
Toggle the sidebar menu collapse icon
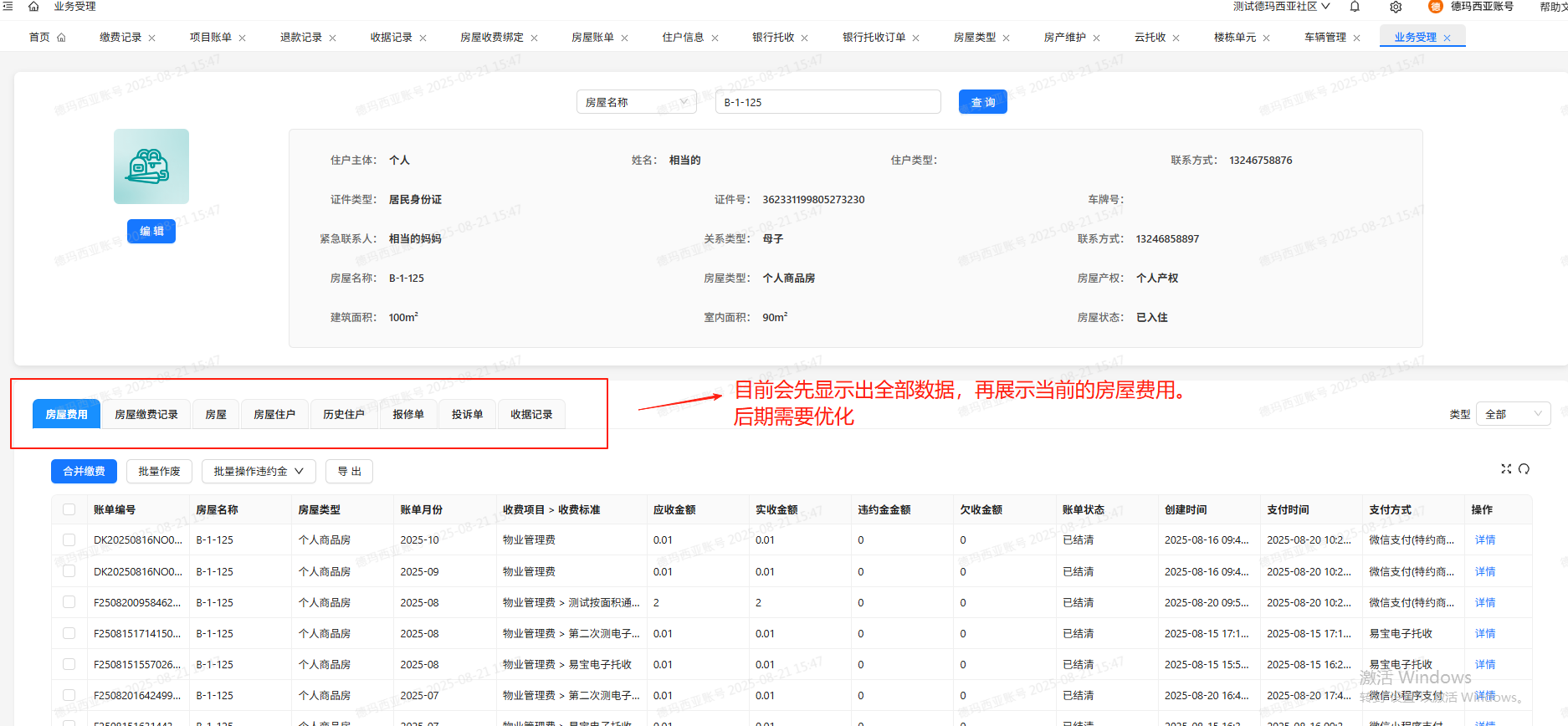(x=8, y=7)
